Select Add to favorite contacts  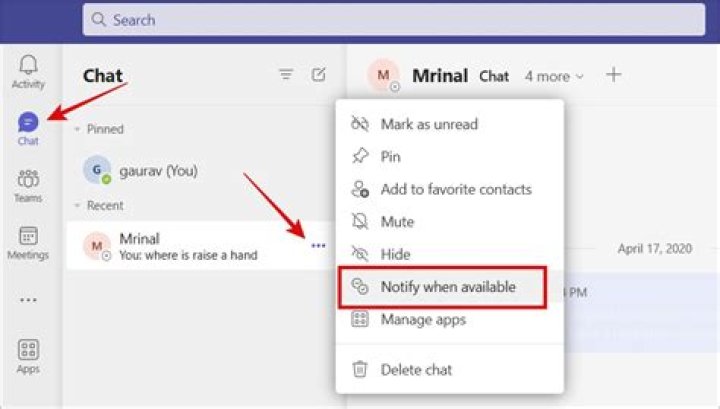pos(449,189)
